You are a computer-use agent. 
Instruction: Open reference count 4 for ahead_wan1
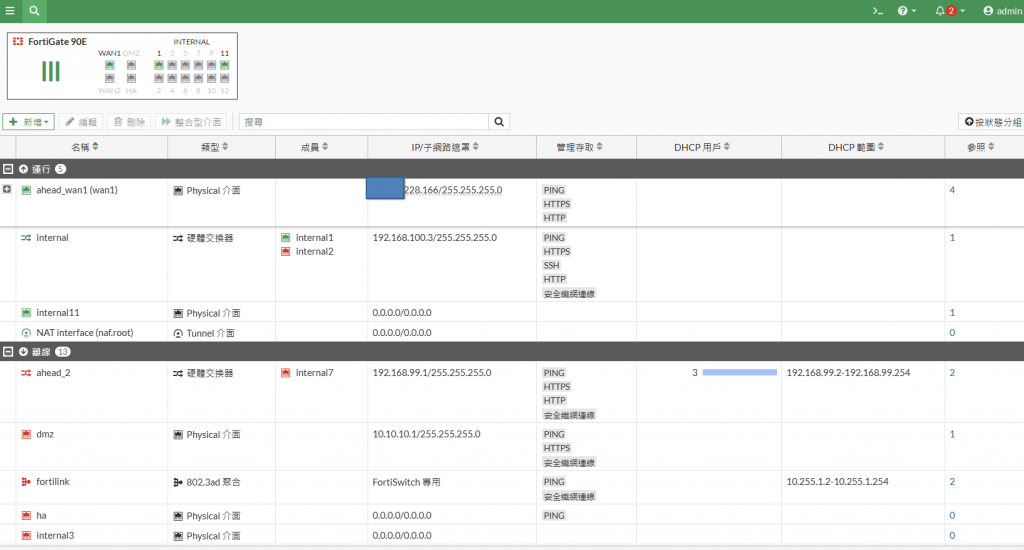pyautogui.click(x=952, y=190)
